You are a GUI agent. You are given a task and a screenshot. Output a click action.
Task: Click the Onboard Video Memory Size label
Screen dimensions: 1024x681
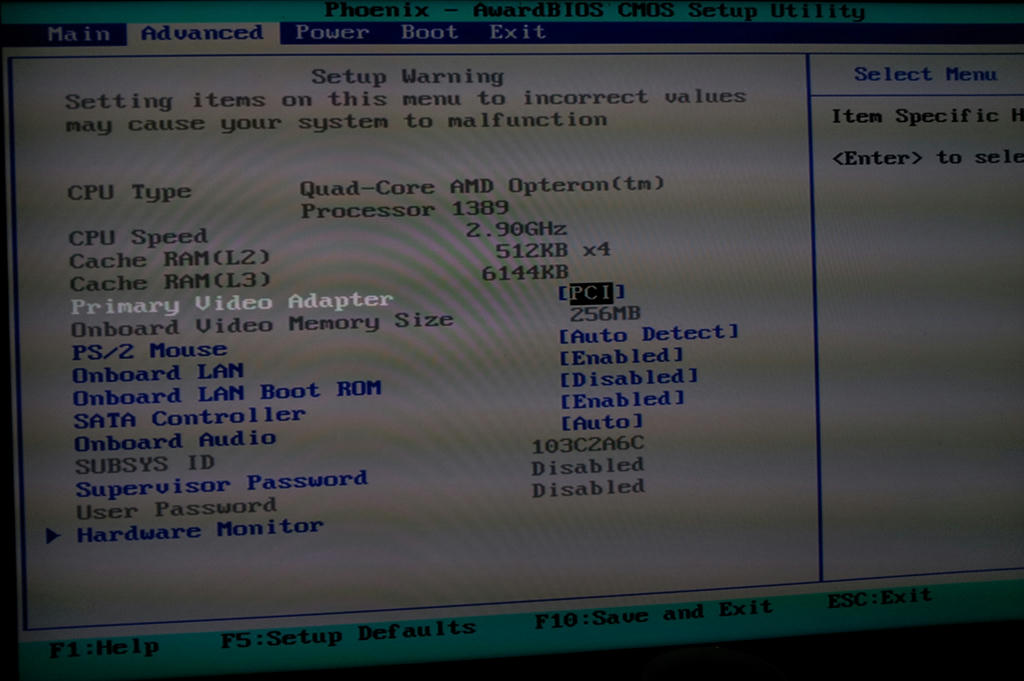(x=262, y=324)
